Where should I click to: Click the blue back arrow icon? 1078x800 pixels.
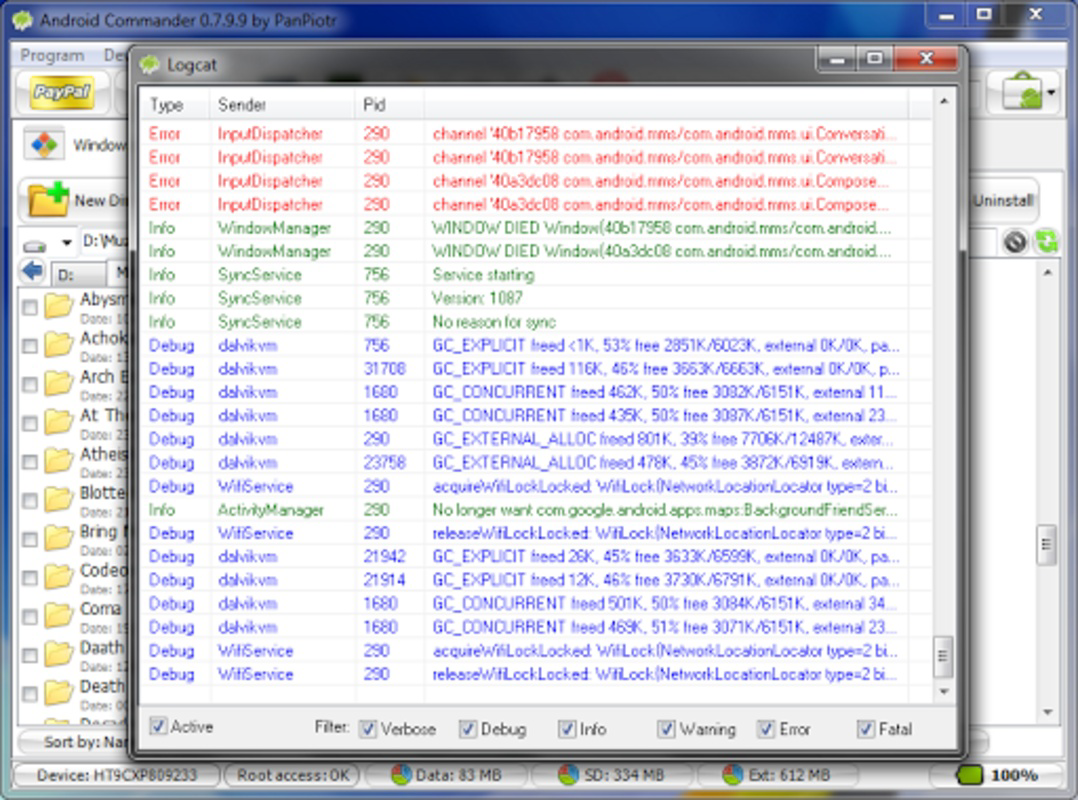click(x=32, y=271)
